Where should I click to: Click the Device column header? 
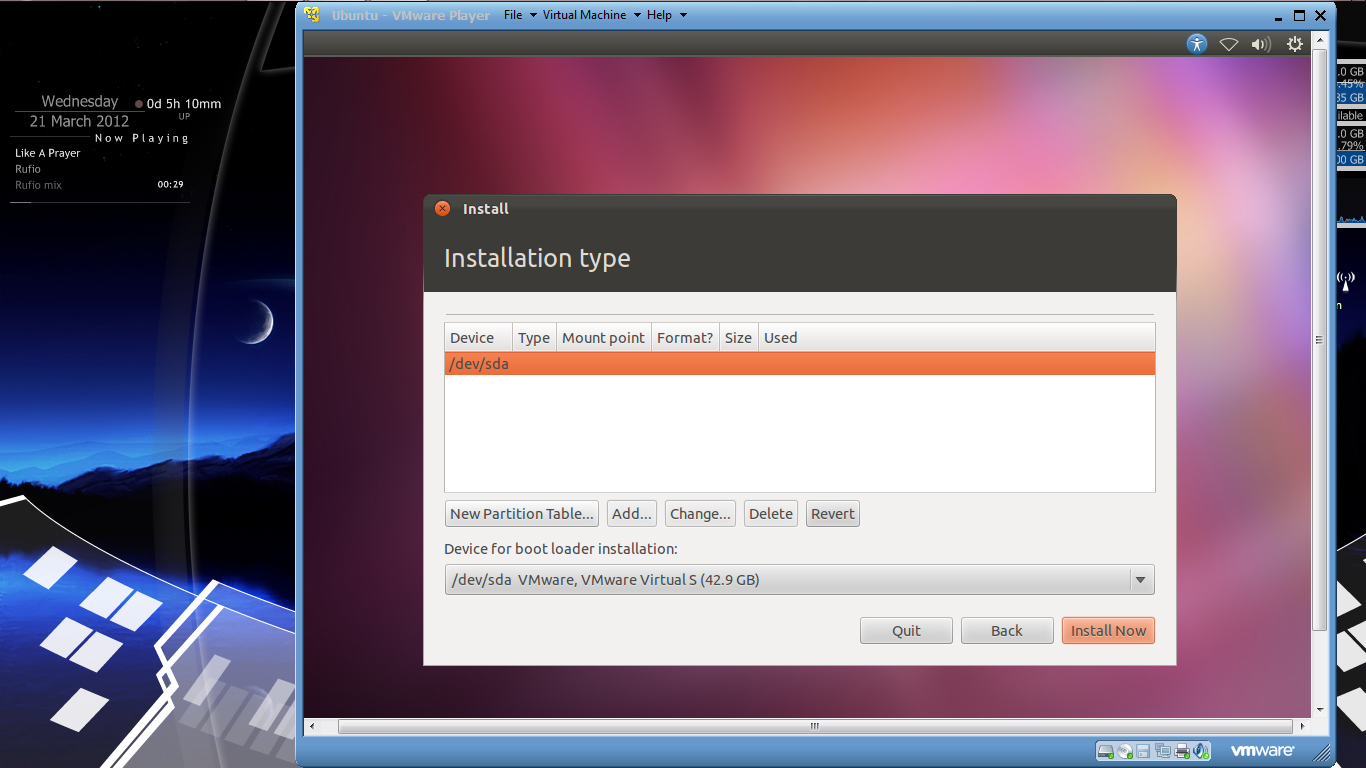pyautogui.click(x=479, y=338)
